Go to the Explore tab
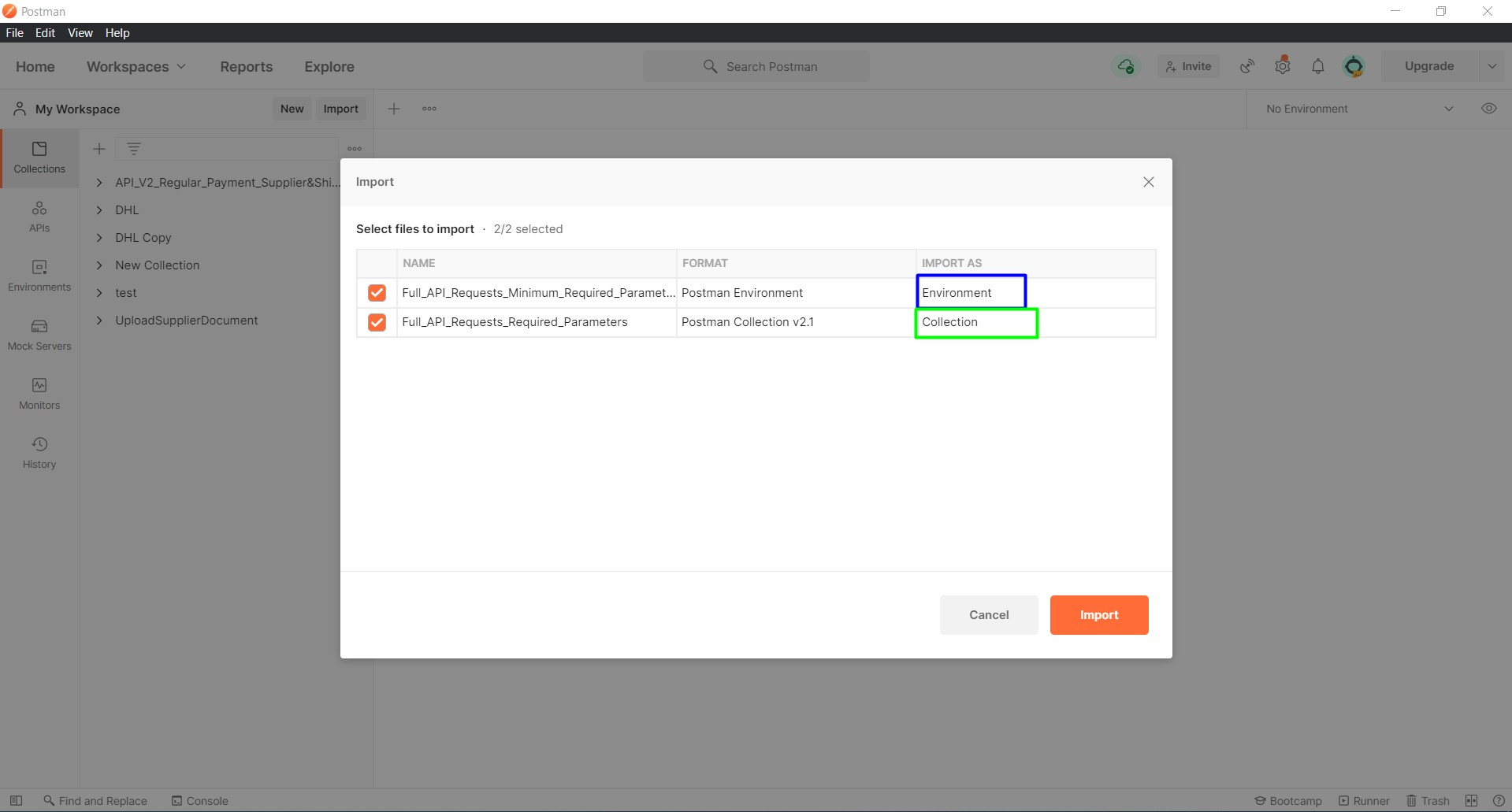The width and height of the screenshot is (1512, 812). click(x=329, y=67)
